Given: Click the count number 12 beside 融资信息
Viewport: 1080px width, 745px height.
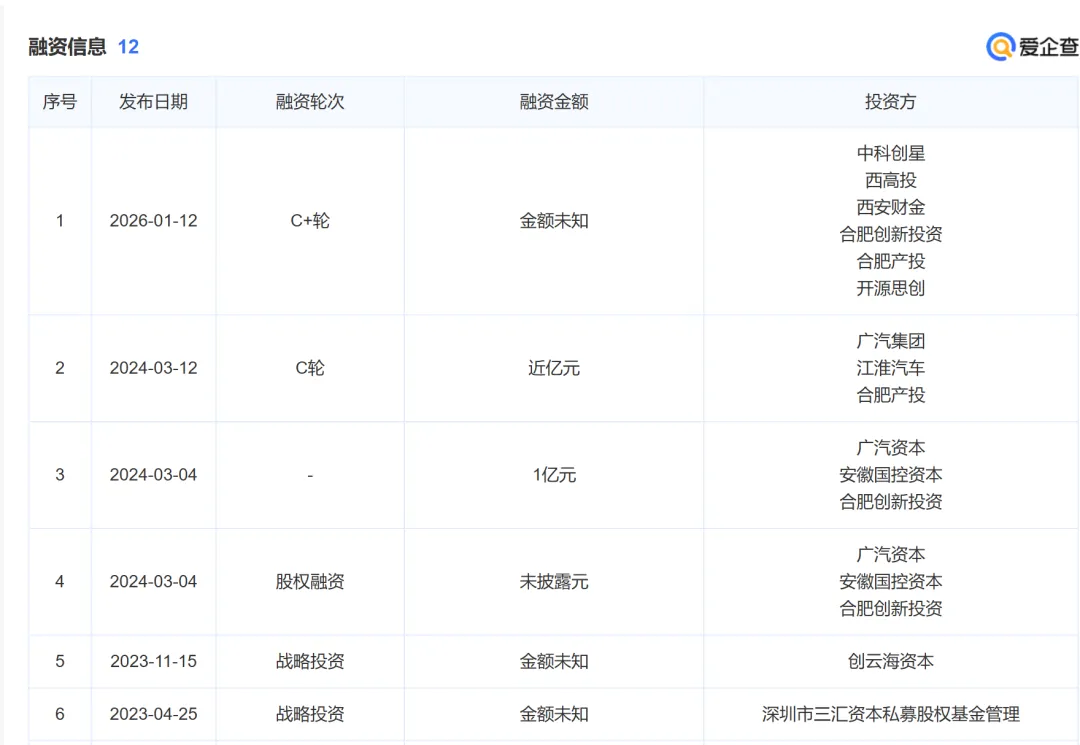Looking at the screenshot, I should point(128,47).
